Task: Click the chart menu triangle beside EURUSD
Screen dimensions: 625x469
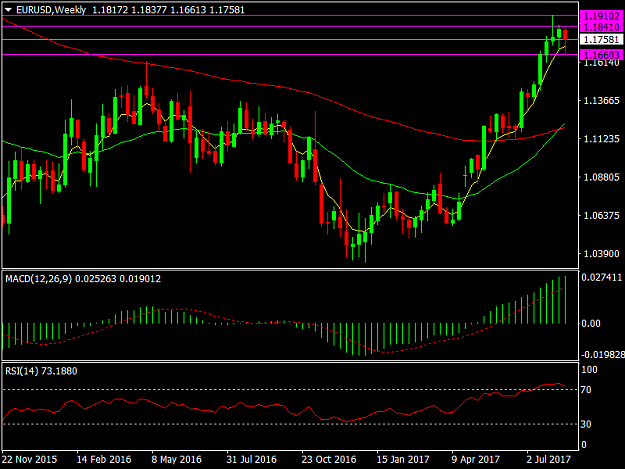Action: pyautogui.click(x=8, y=10)
